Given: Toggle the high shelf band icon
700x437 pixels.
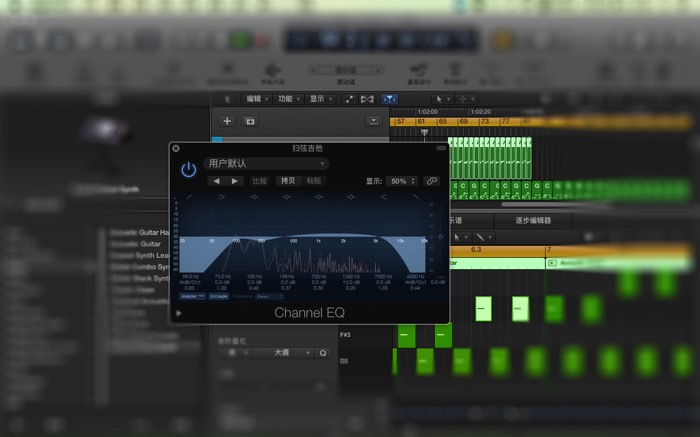Looking at the screenshot, I should point(383,197).
